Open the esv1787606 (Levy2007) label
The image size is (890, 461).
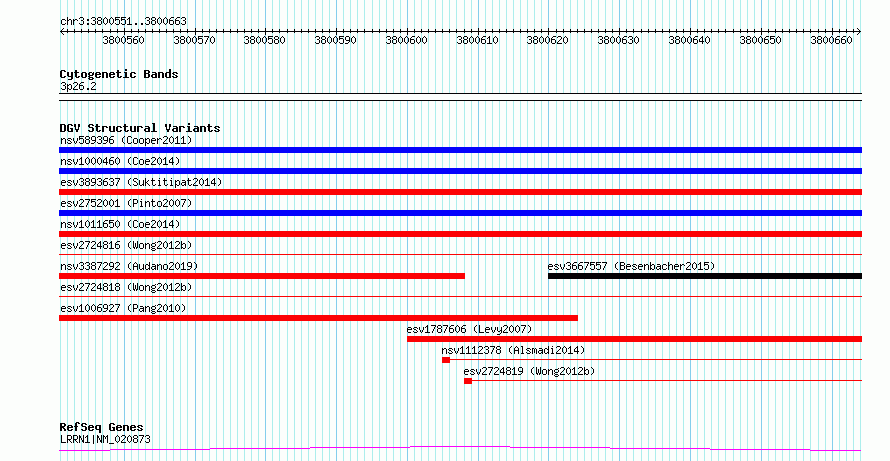click(469, 329)
